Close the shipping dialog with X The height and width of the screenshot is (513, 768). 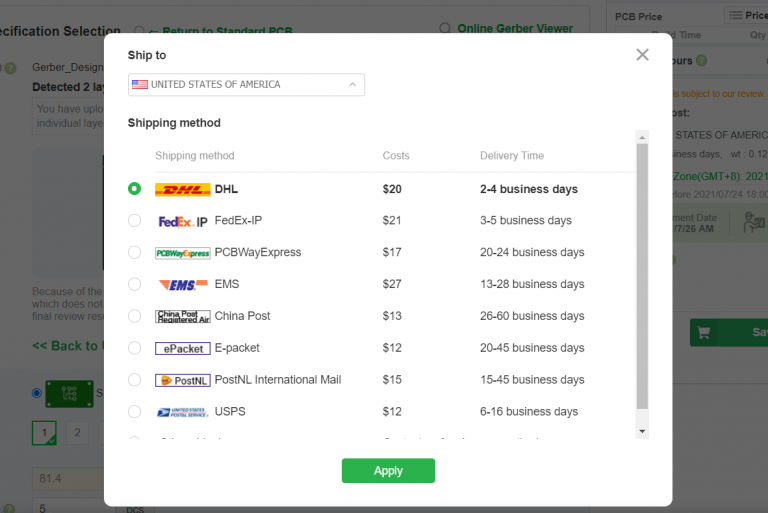(x=642, y=54)
